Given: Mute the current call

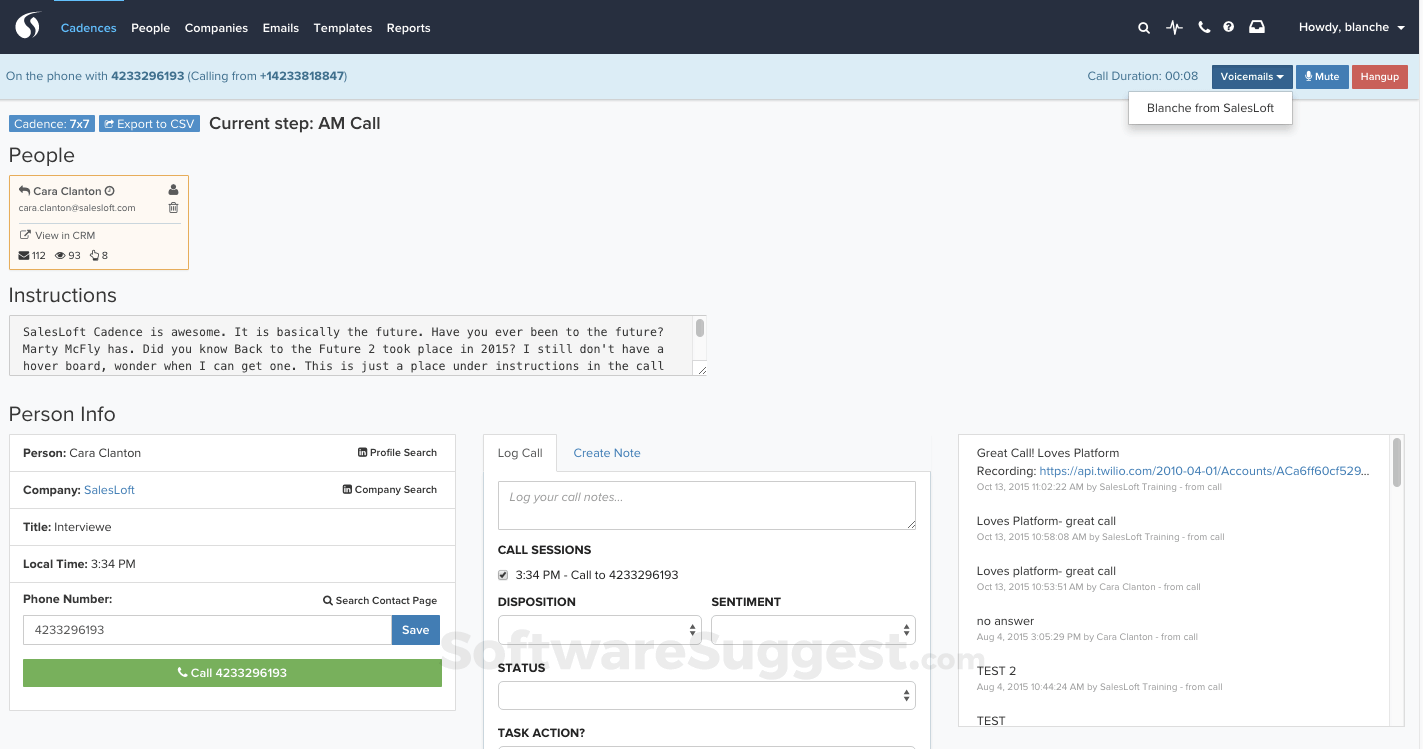Looking at the screenshot, I should 1321,77.
